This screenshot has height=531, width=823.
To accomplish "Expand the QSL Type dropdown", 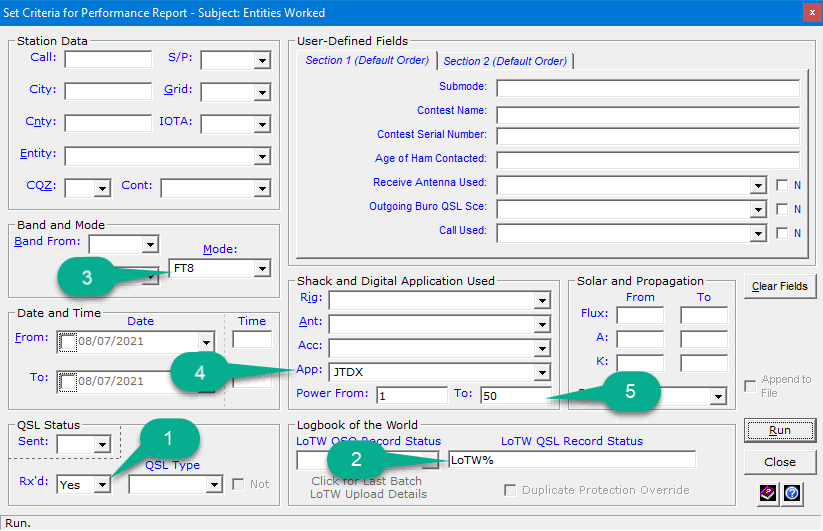I will tap(214, 484).
